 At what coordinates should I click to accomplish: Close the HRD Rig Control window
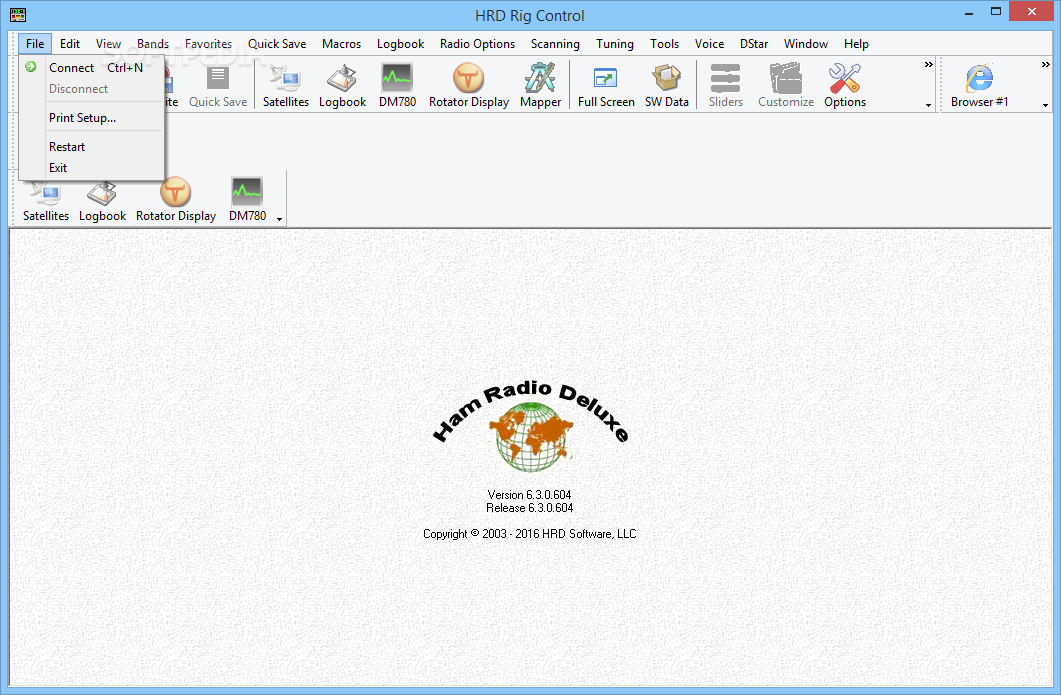point(1032,12)
